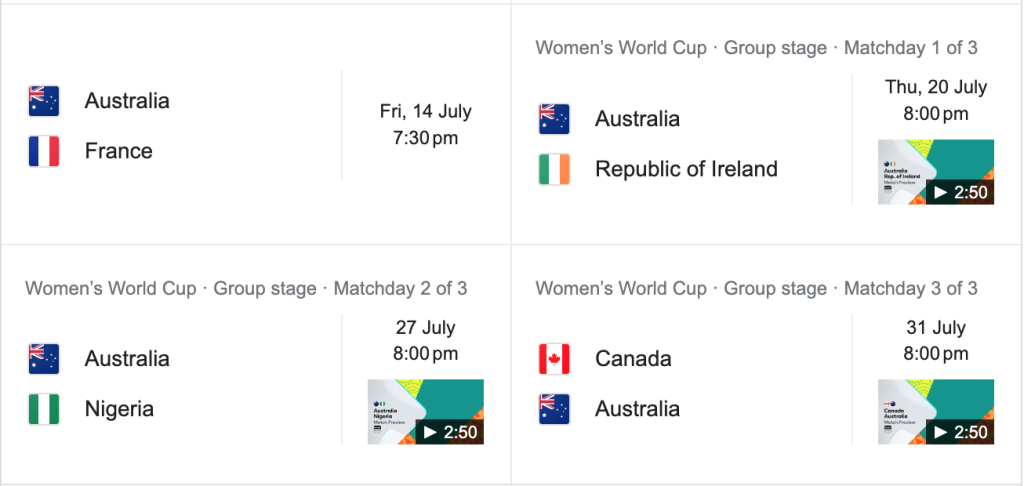Open the Republic of Ireland team name
The image size is (1024, 486).
tap(686, 169)
